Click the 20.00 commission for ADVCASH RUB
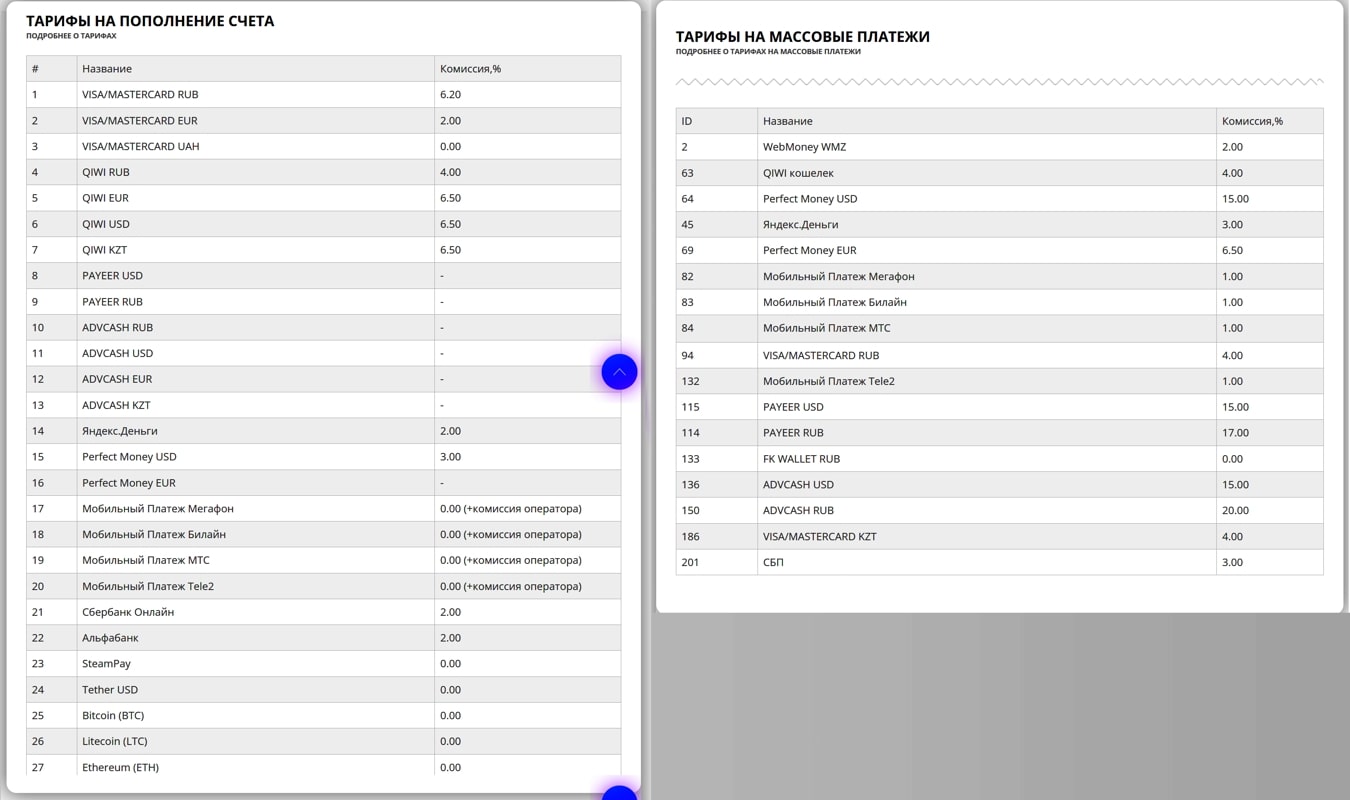The image size is (1350, 800). [1235, 511]
